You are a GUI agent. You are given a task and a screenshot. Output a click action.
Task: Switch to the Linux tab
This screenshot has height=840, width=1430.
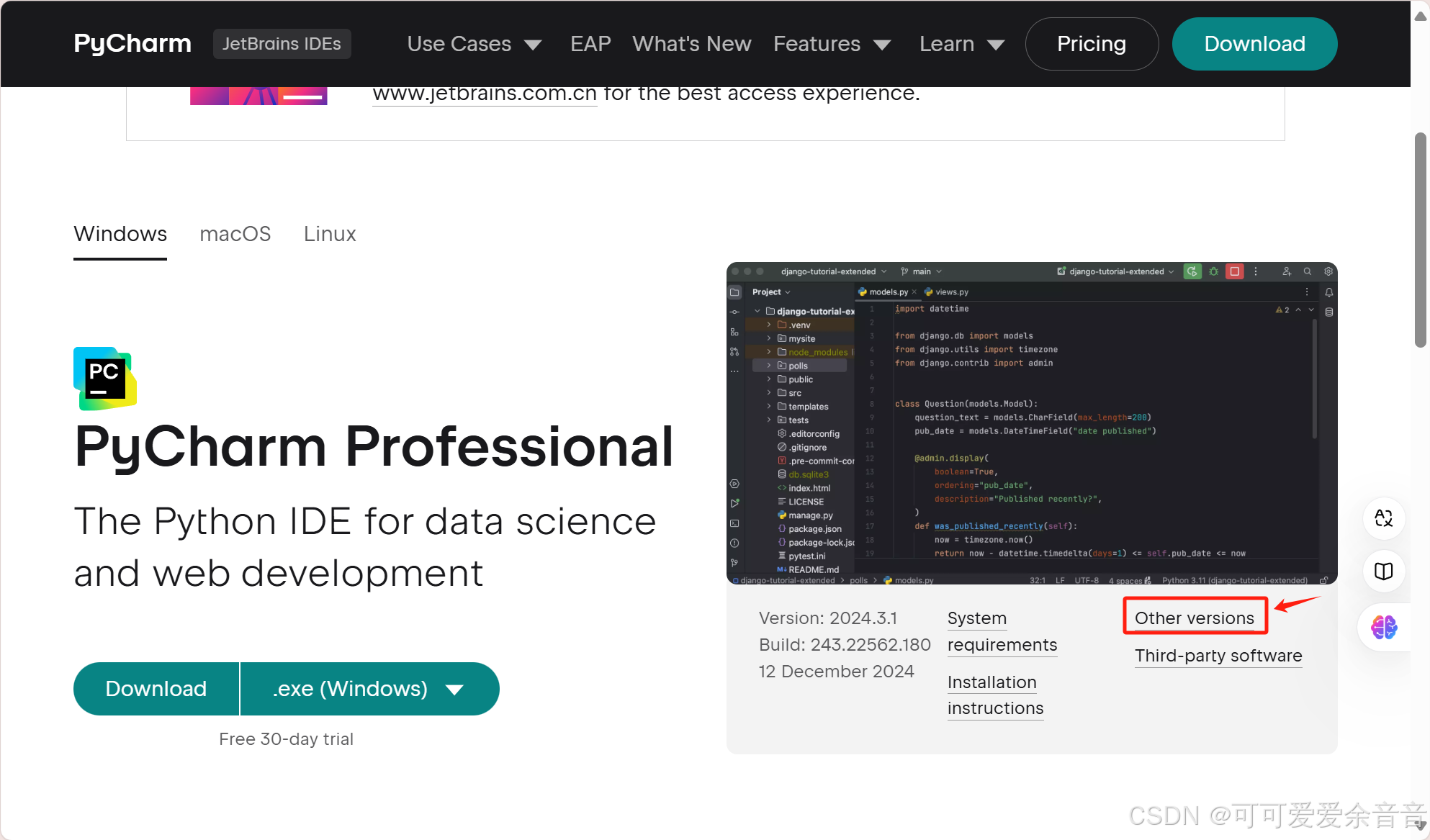330,235
